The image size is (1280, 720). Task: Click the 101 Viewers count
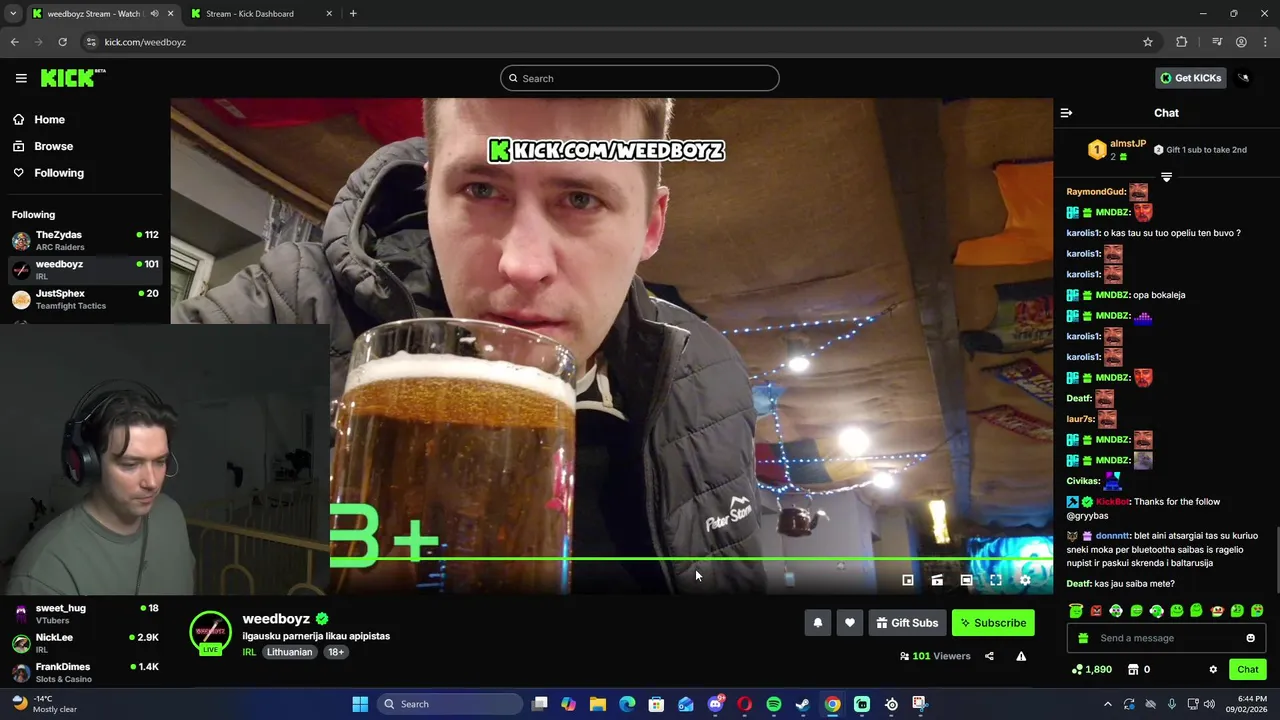[x=935, y=656]
